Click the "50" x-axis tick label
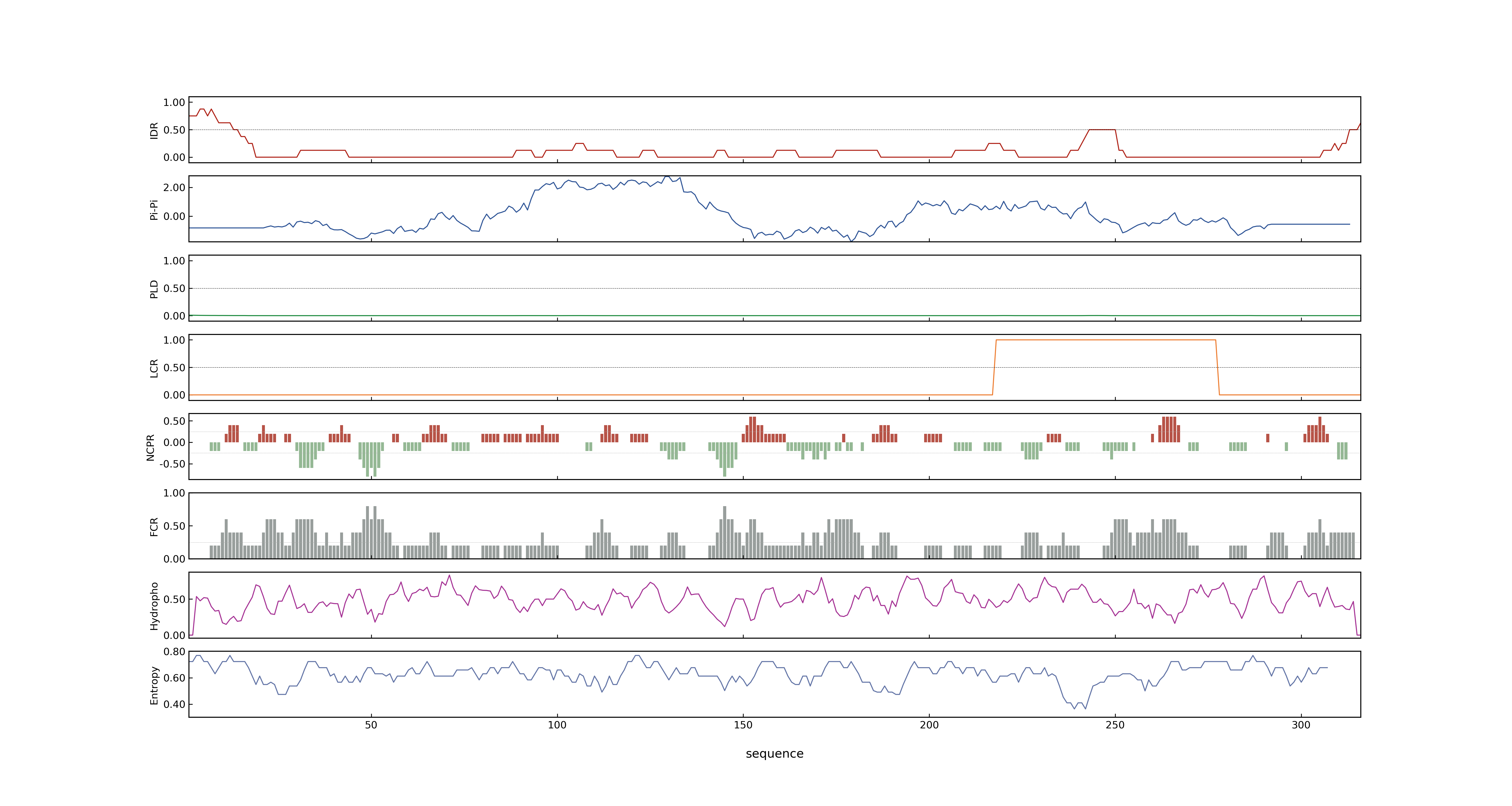This screenshot has height=806, width=1512. point(371,725)
